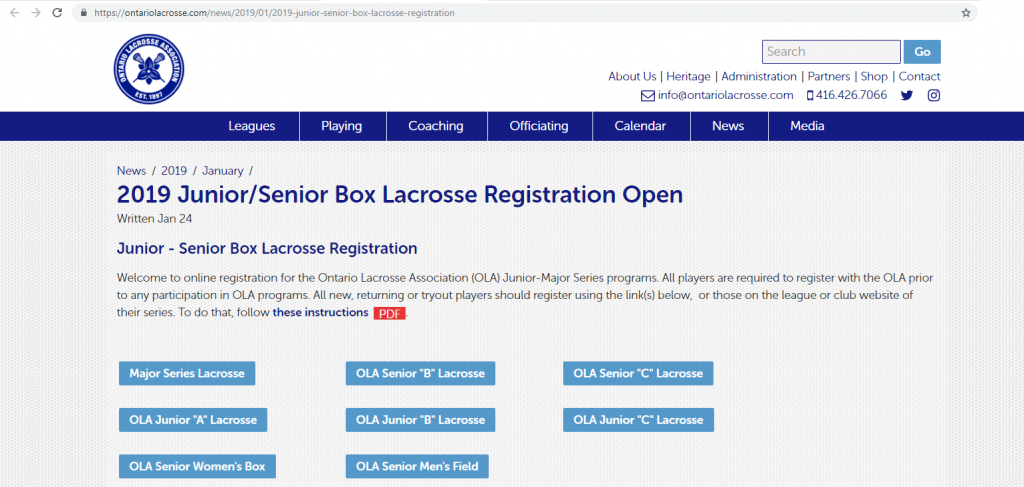Register for OLA Senior "B" Lacrosse
Image resolution: width=1024 pixels, height=487 pixels.
click(x=421, y=373)
